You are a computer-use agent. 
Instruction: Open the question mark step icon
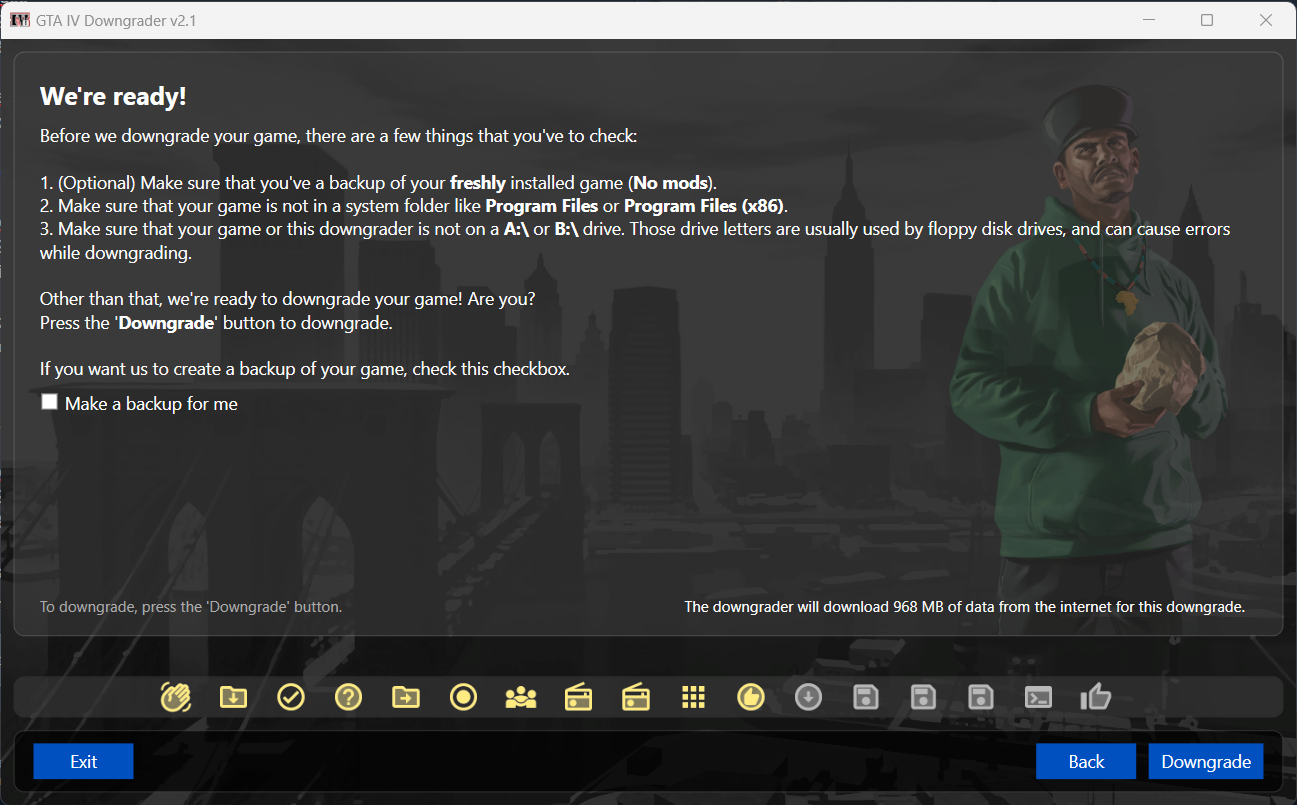348,697
